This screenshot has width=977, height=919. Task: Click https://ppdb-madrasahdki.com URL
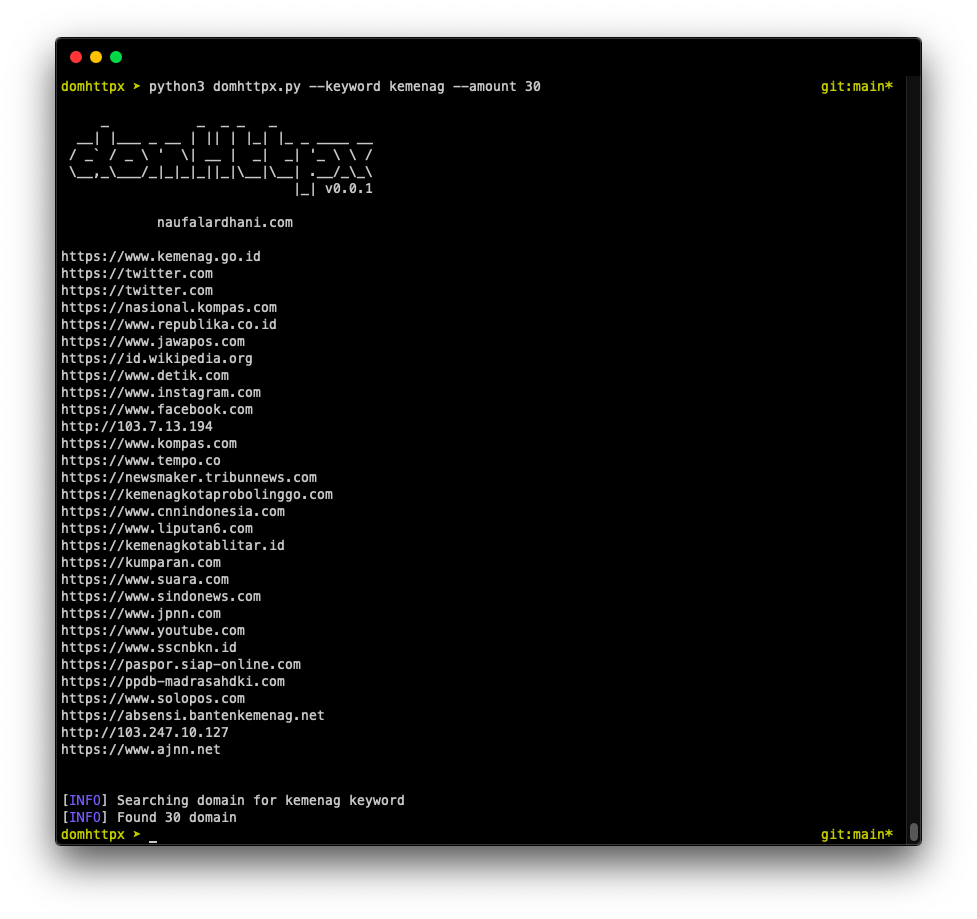173,682
